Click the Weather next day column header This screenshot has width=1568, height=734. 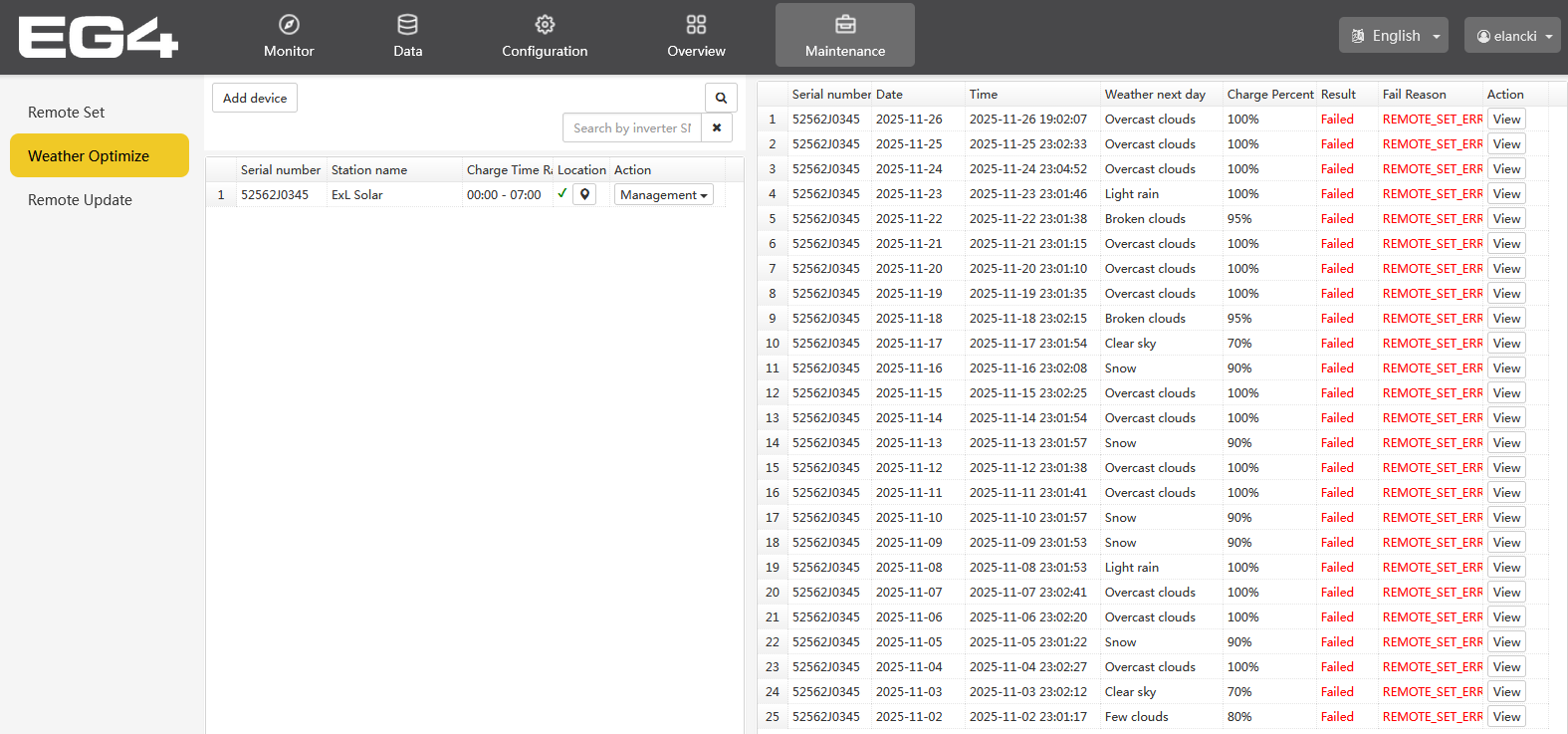(1155, 95)
